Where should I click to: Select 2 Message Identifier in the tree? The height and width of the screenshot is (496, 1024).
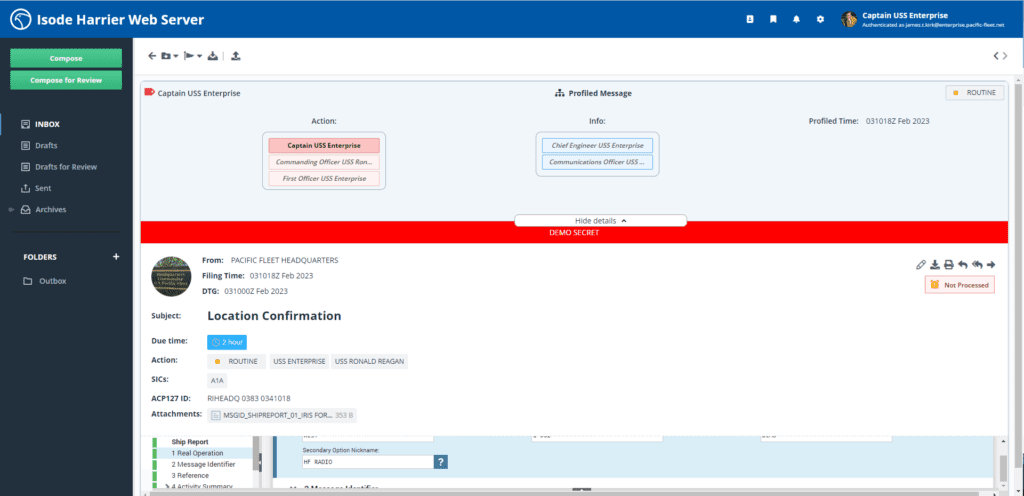click(x=202, y=464)
